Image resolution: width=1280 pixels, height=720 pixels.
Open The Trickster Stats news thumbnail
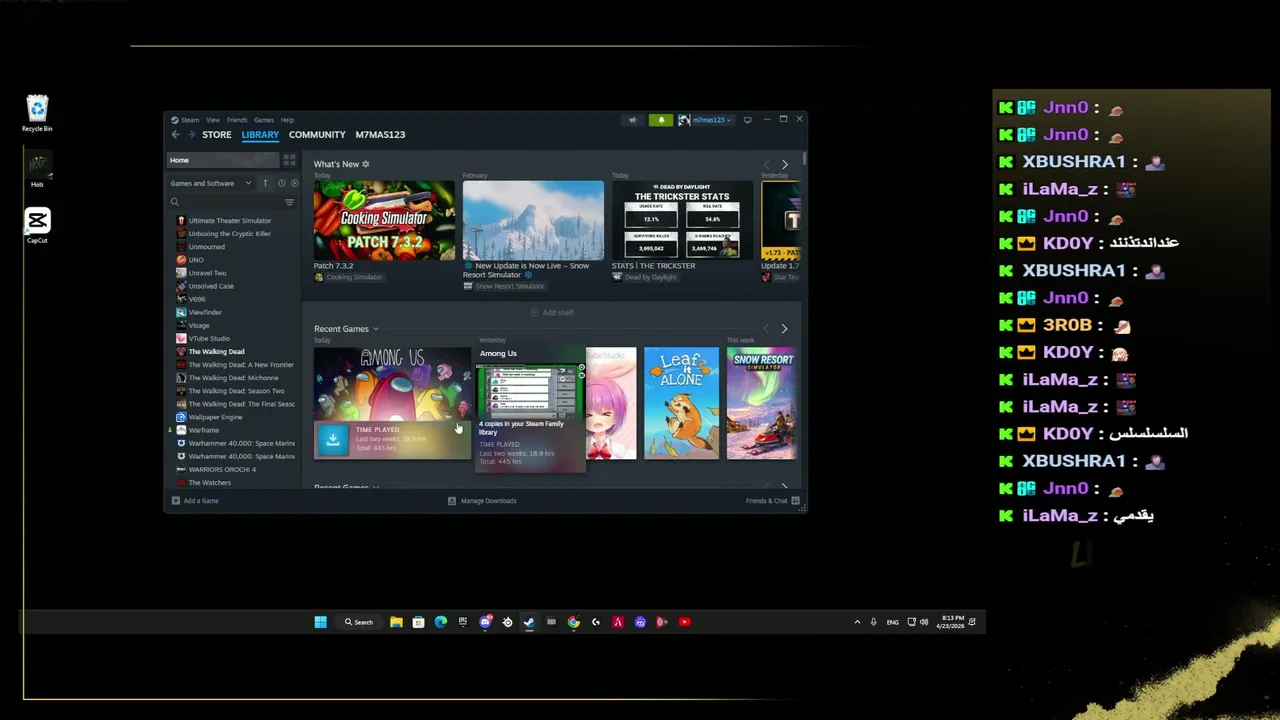click(x=682, y=220)
